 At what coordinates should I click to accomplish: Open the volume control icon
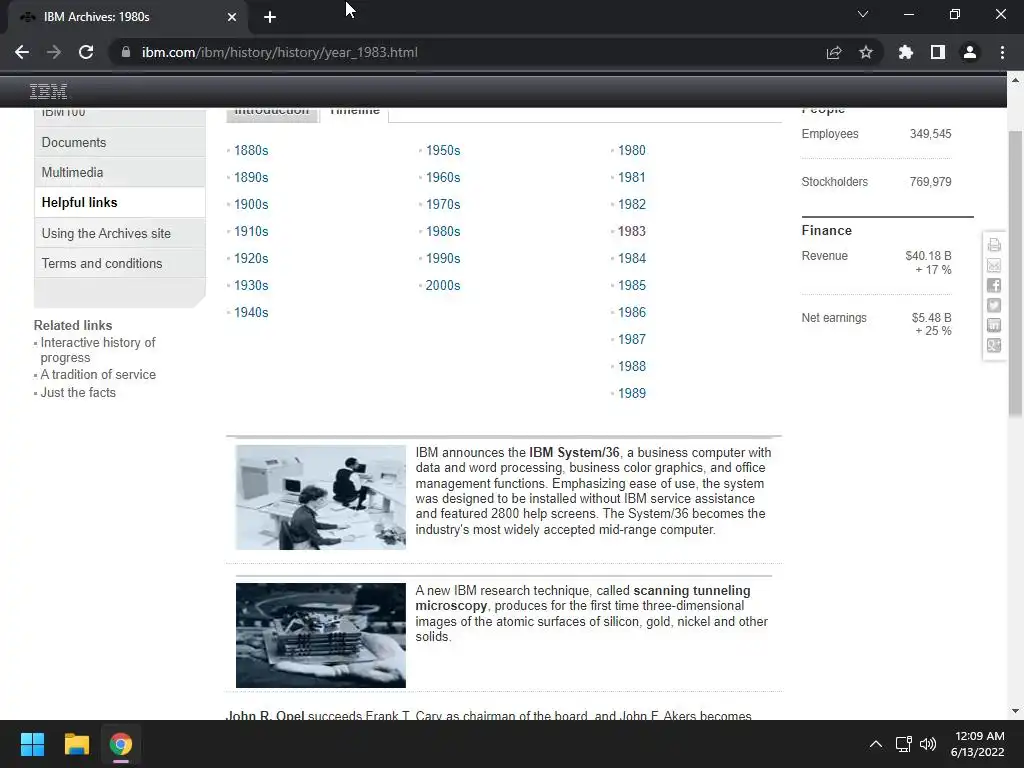click(927, 744)
